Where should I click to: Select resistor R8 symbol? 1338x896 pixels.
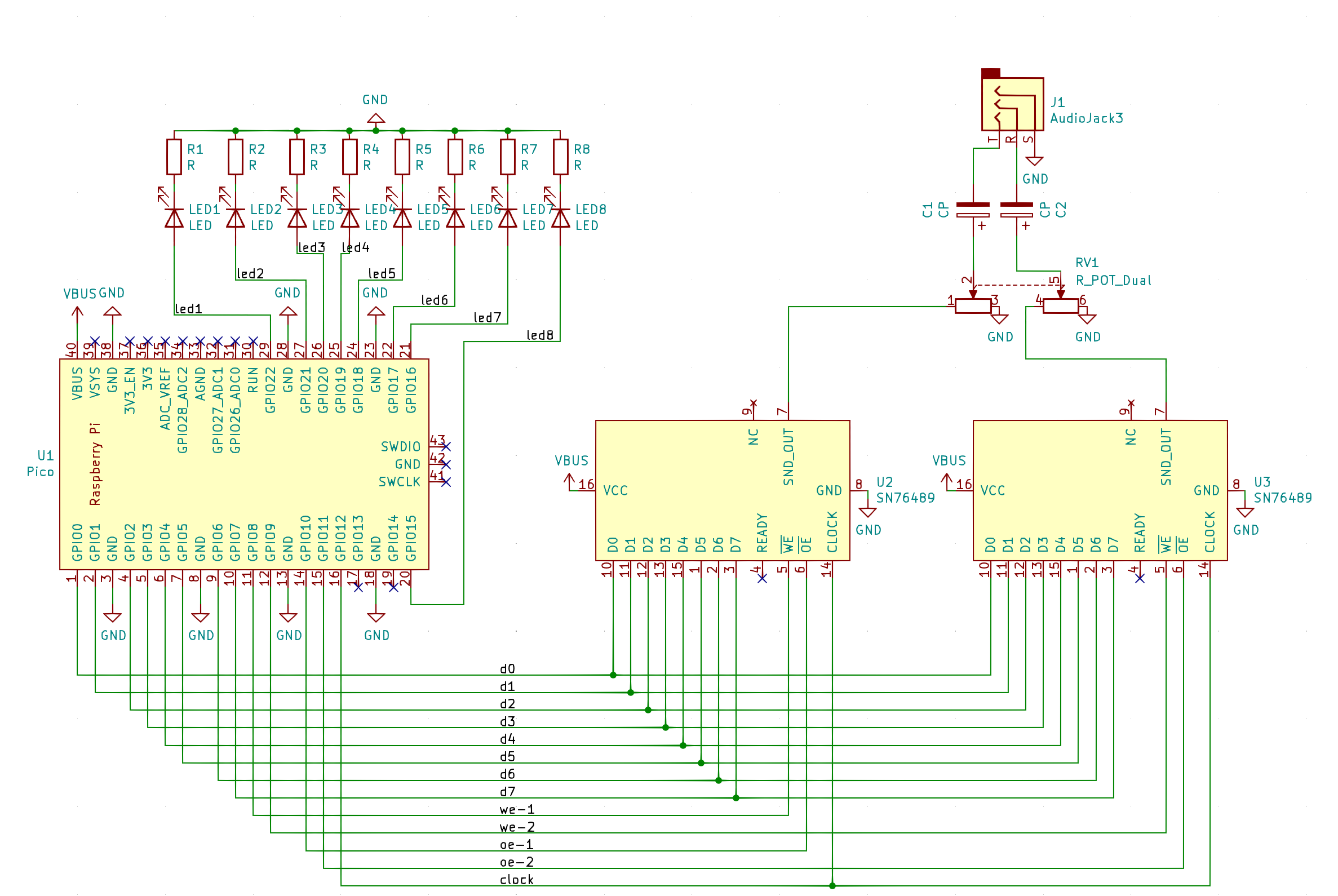point(560,157)
